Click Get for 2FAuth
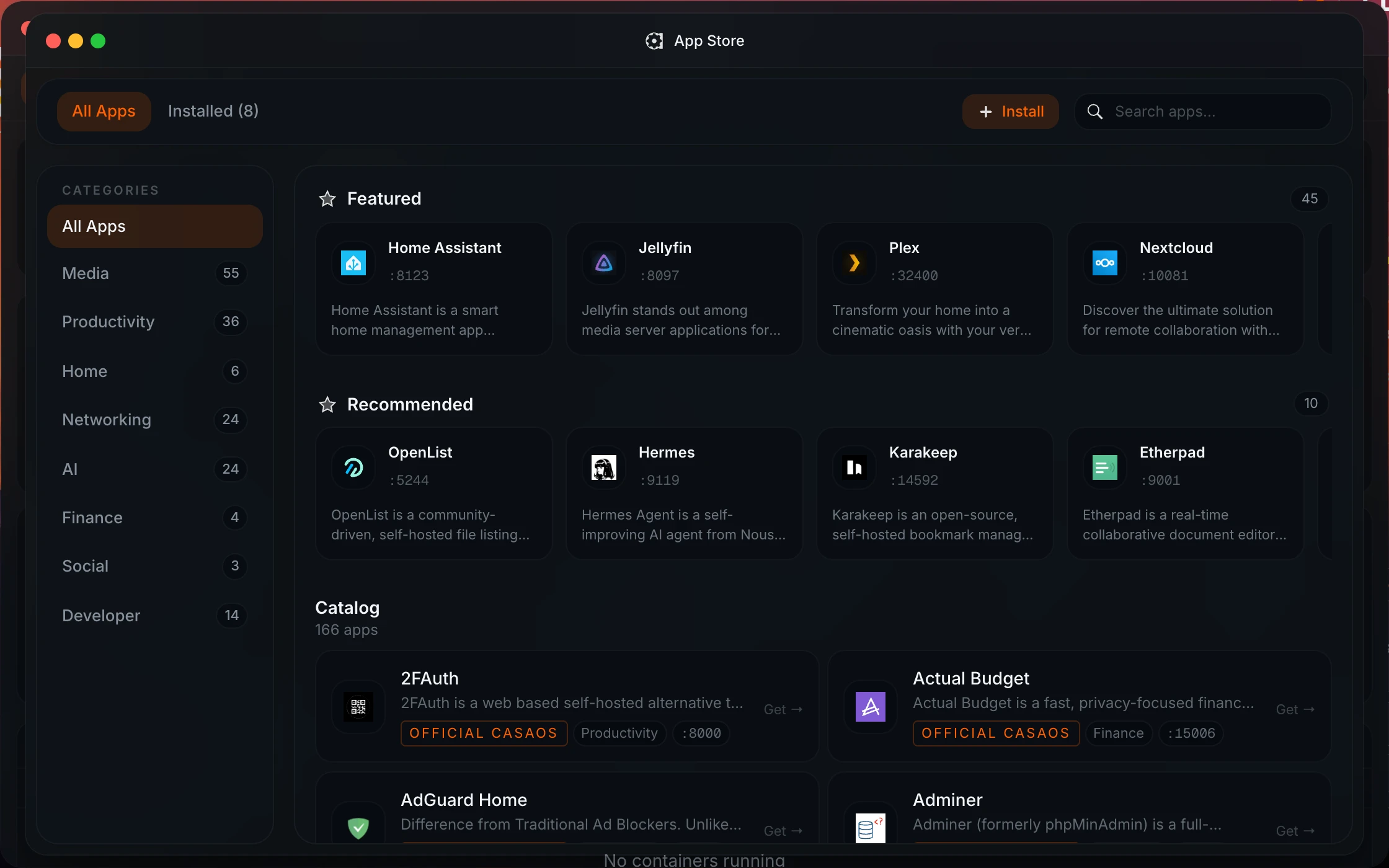Screen dimensions: 1389x868 pos(783,709)
